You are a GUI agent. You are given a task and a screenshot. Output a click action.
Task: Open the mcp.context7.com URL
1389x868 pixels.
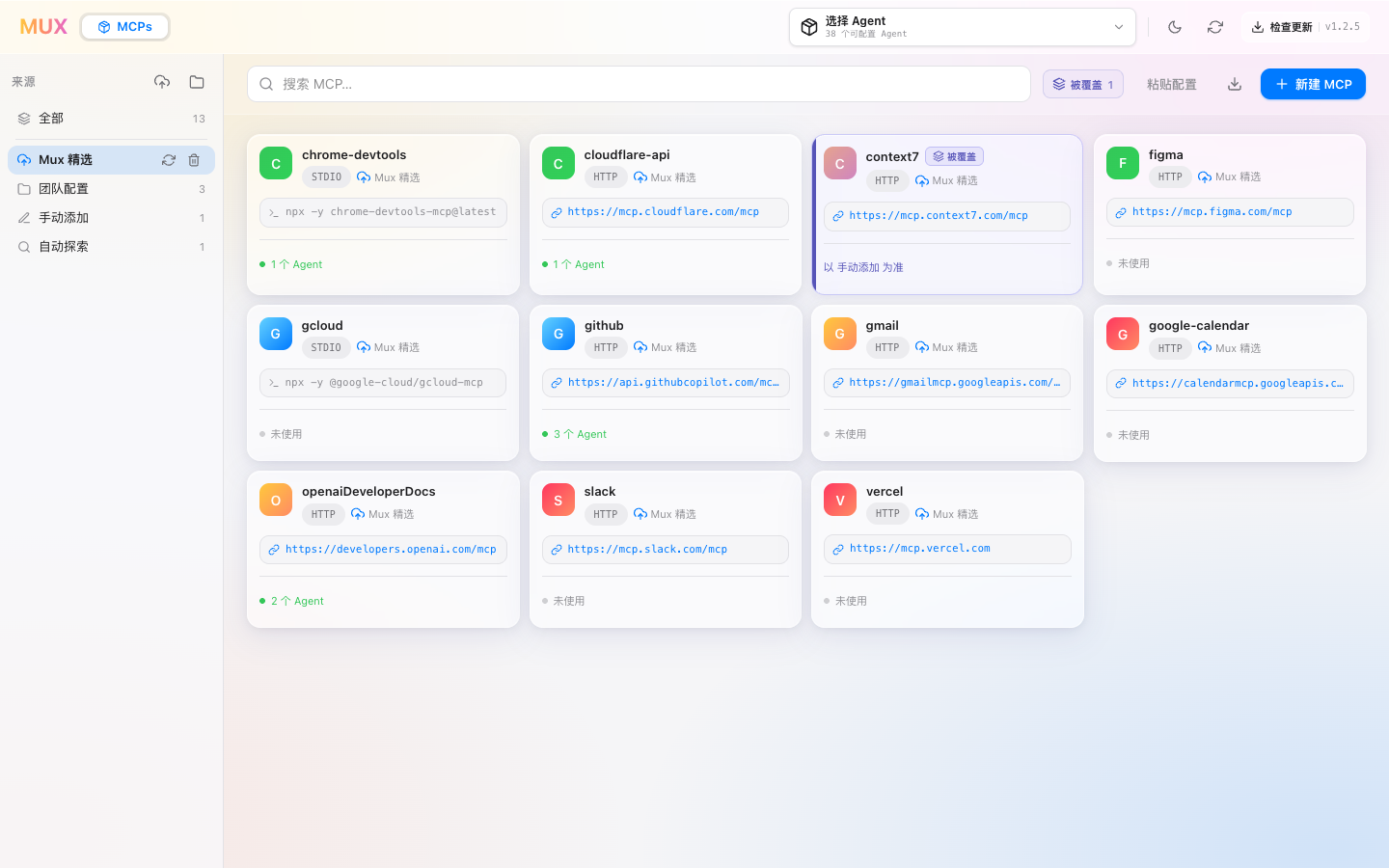pos(947,216)
